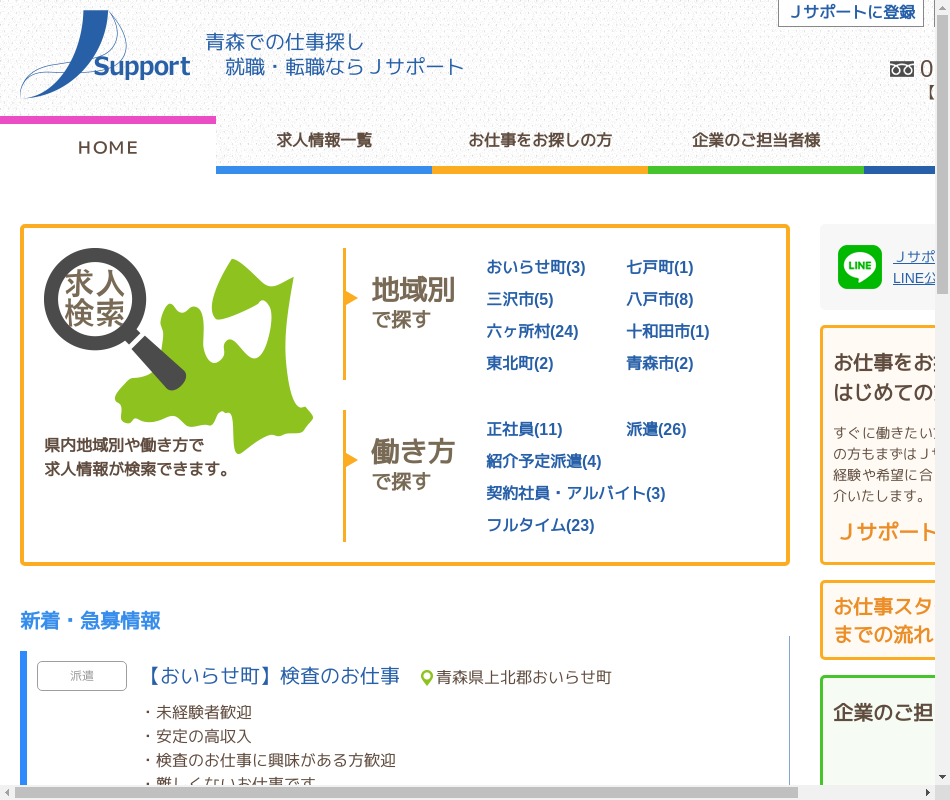
Task: Filter jobs by 七戸町(1)
Action: pos(660,267)
